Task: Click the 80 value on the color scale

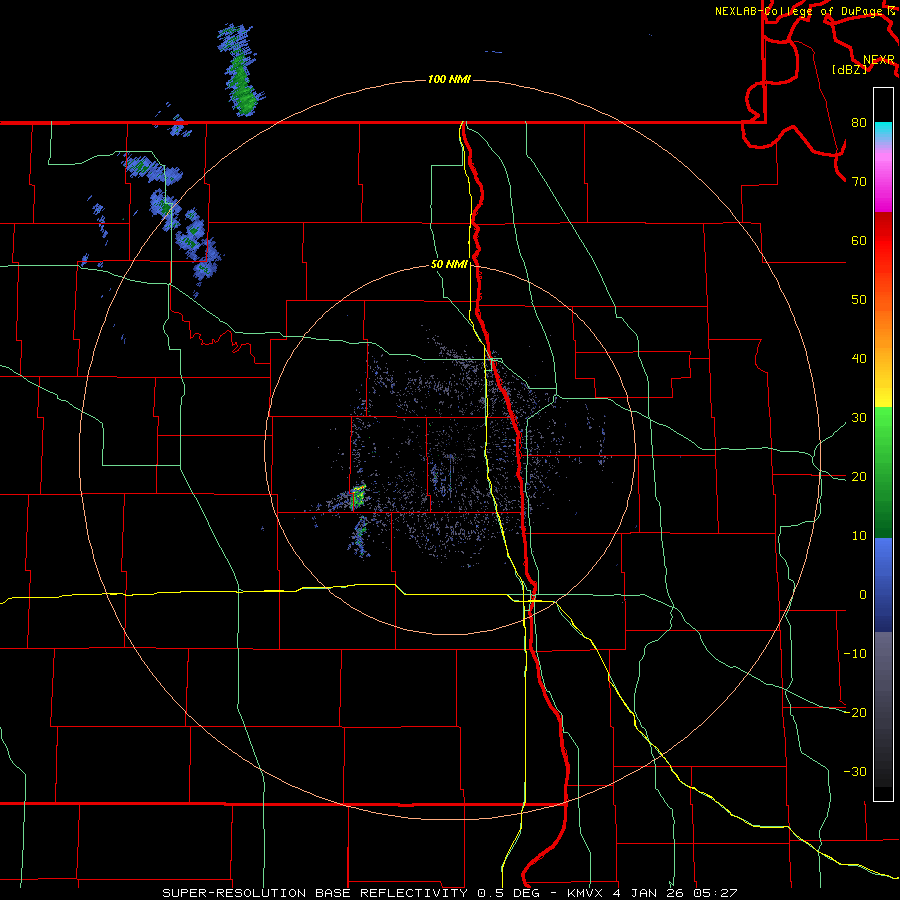Action: (859, 123)
